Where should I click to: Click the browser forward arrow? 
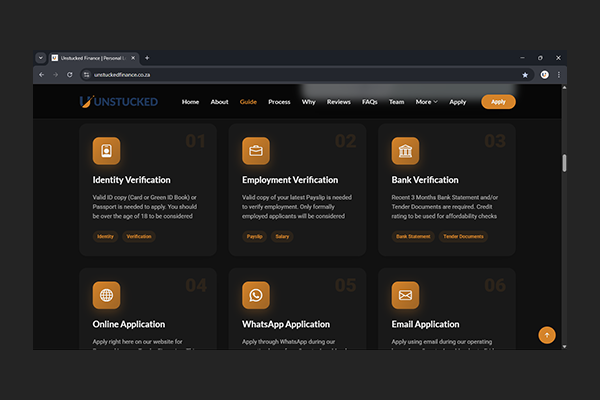click(x=55, y=75)
